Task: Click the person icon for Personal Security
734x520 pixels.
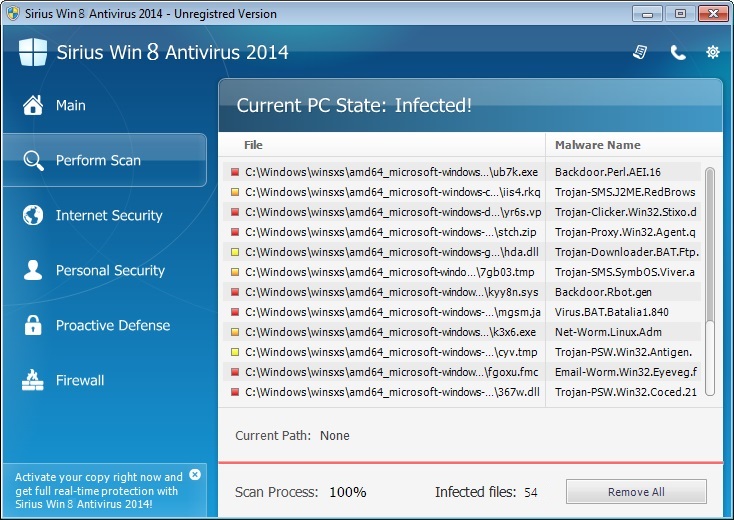Action: point(33,270)
